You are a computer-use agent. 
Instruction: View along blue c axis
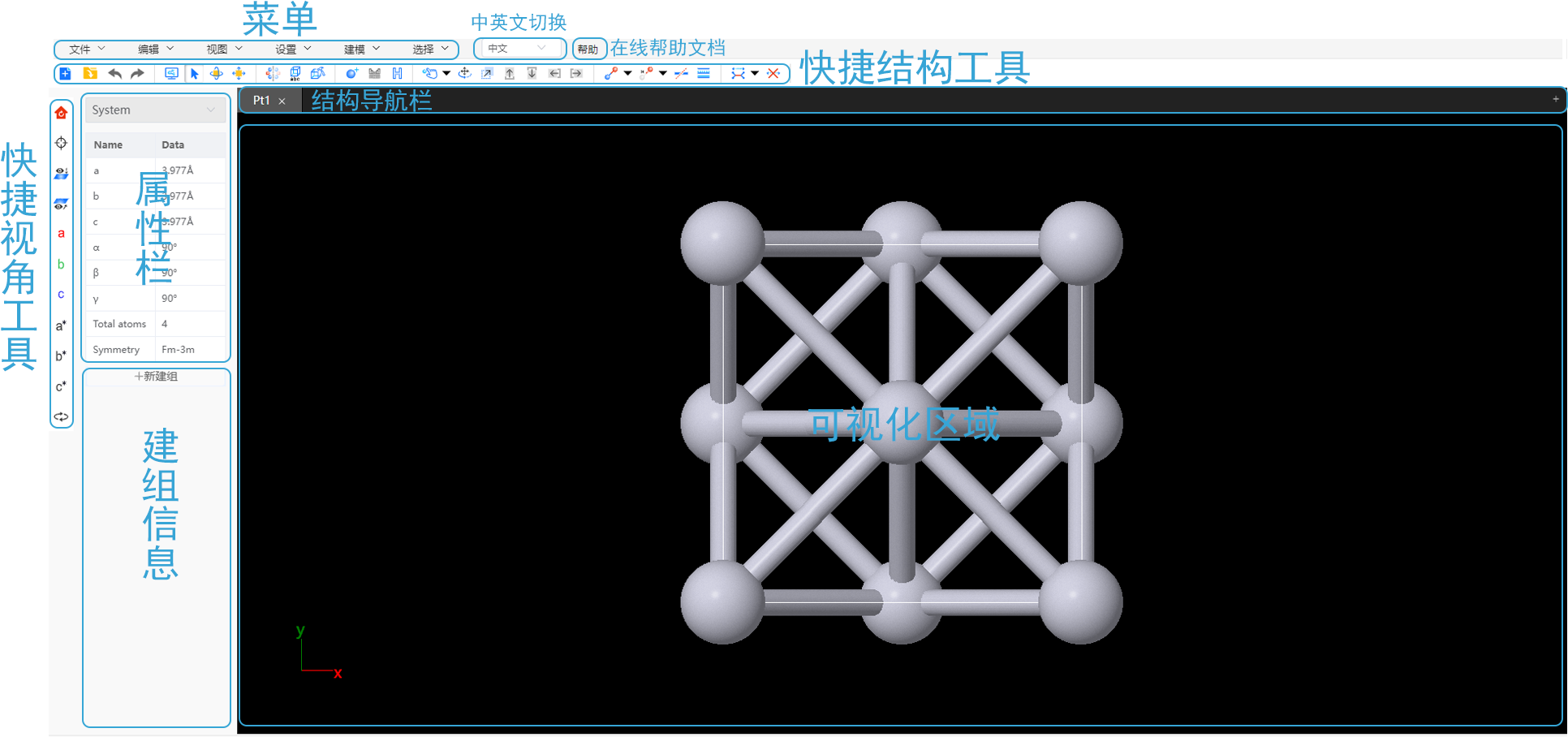click(61, 295)
